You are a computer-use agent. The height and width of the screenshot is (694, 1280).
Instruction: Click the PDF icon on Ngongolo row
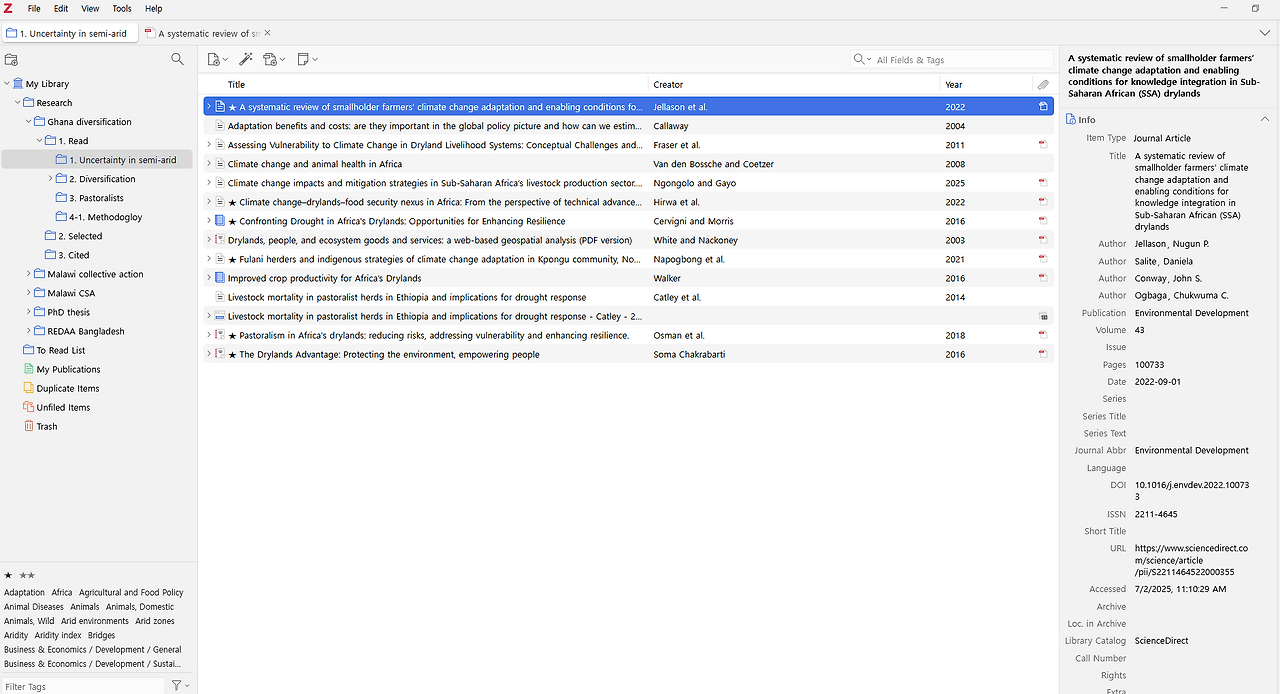pos(1043,183)
